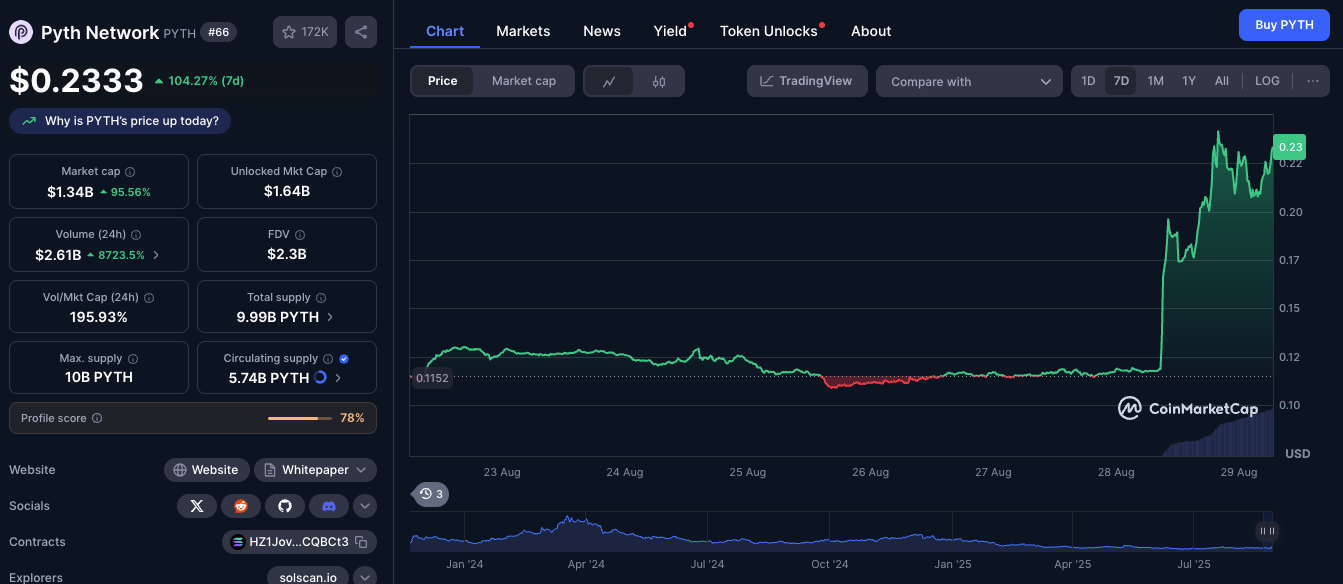Open 'Why is PYTH's price up today?'

[119, 120]
